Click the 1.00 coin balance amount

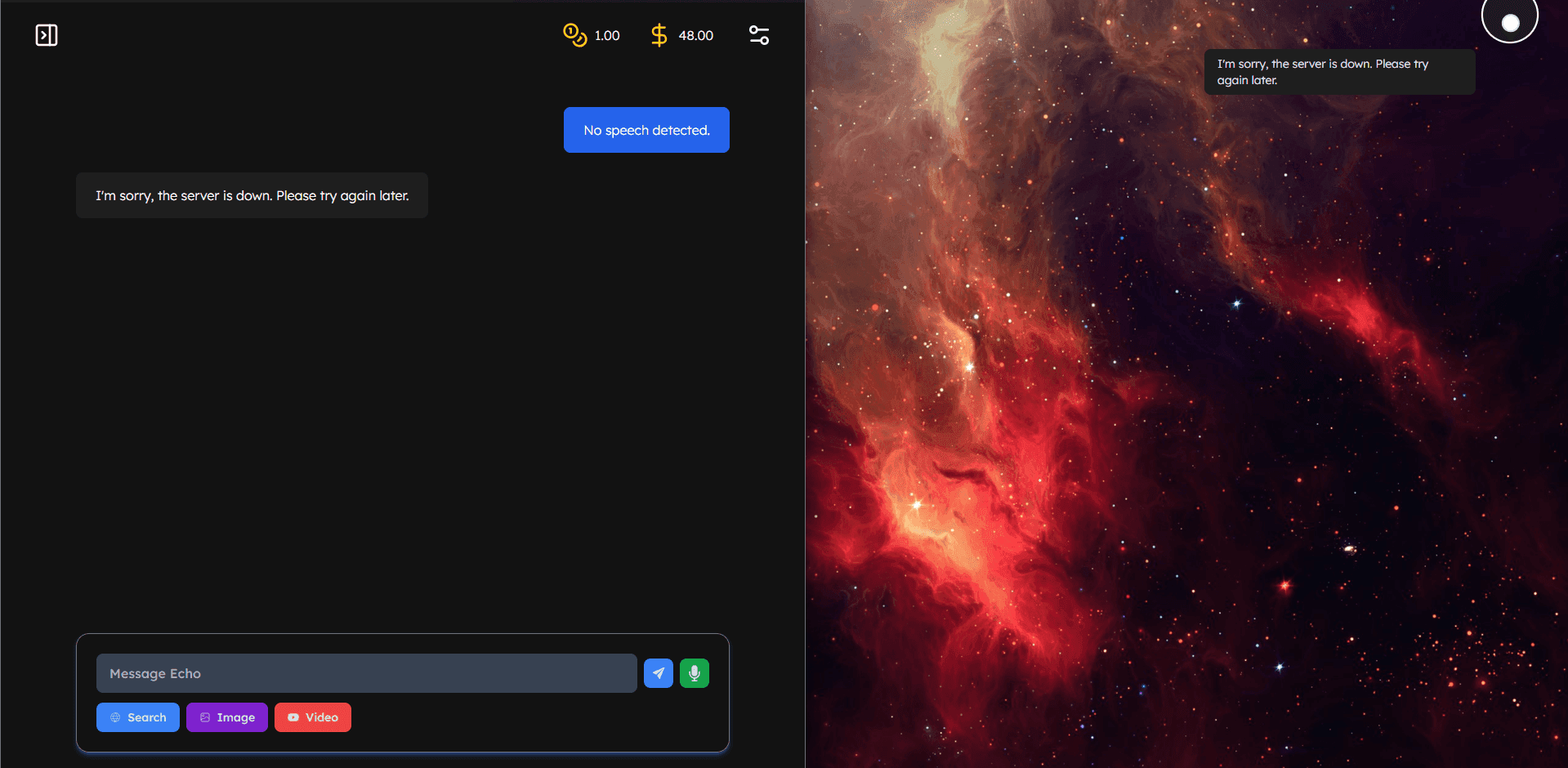606,35
